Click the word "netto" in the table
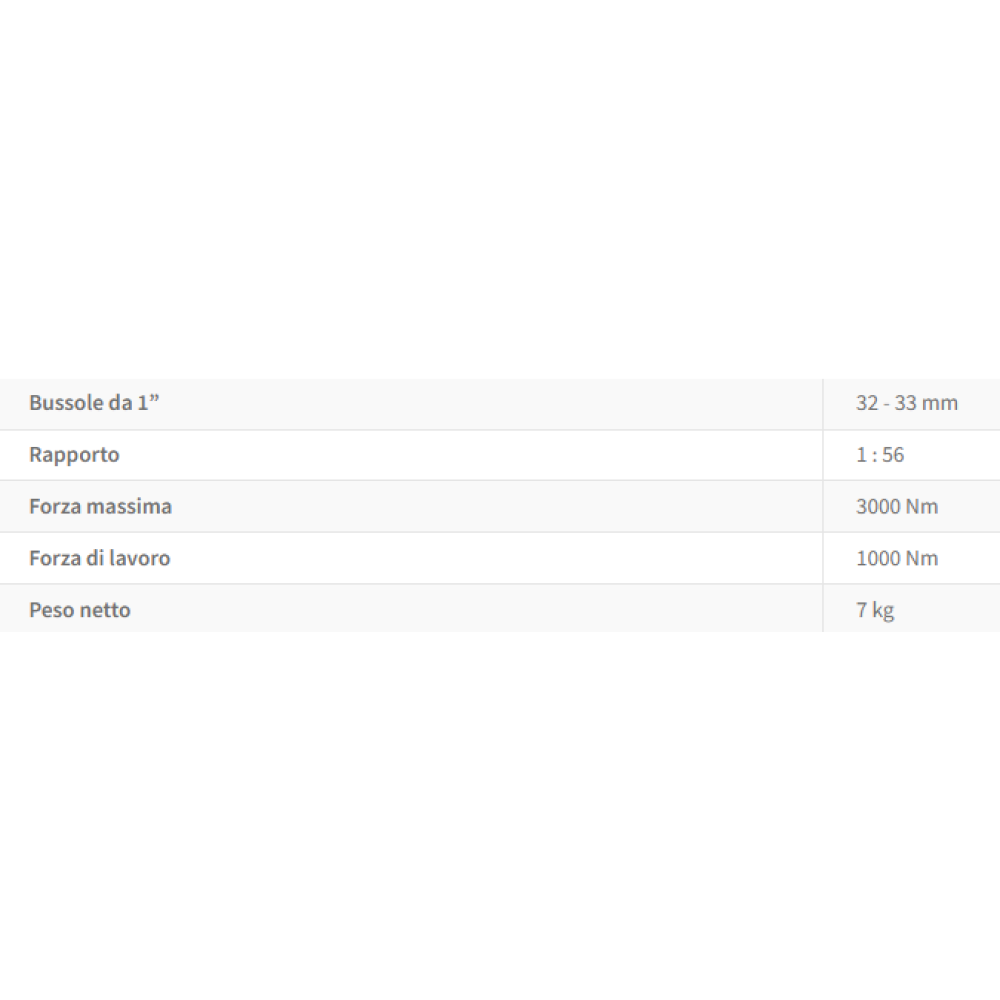 click(104, 610)
